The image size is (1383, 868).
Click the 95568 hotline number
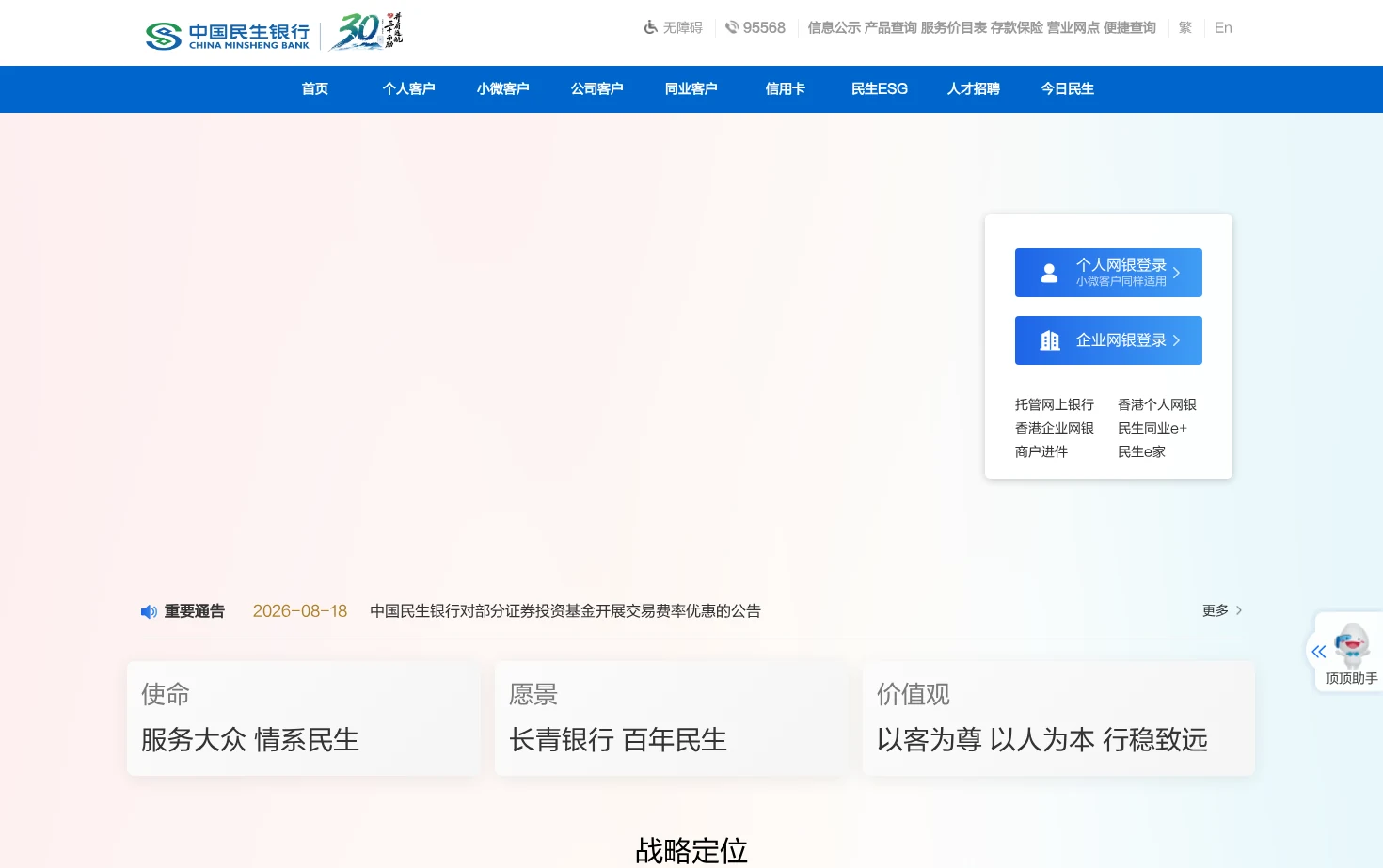[x=764, y=27]
